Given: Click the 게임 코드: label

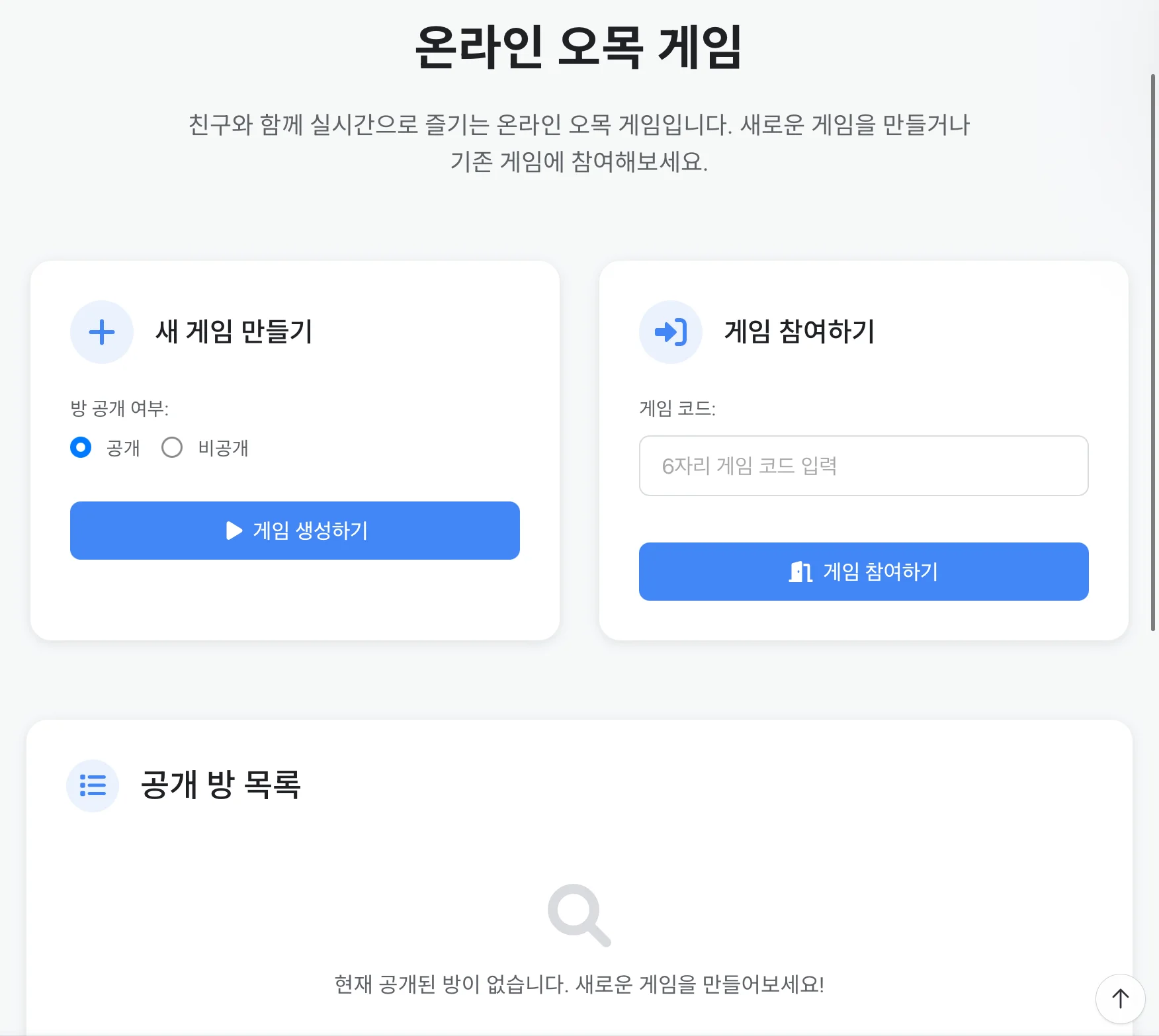Looking at the screenshot, I should pyautogui.click(x=677, y=409).
